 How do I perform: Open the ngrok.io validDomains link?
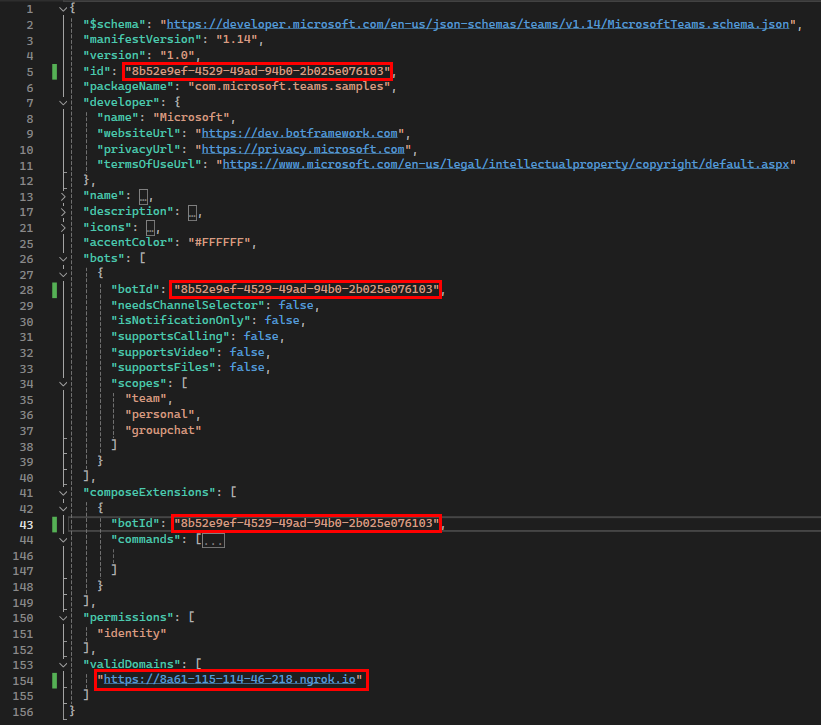point(229,679)
